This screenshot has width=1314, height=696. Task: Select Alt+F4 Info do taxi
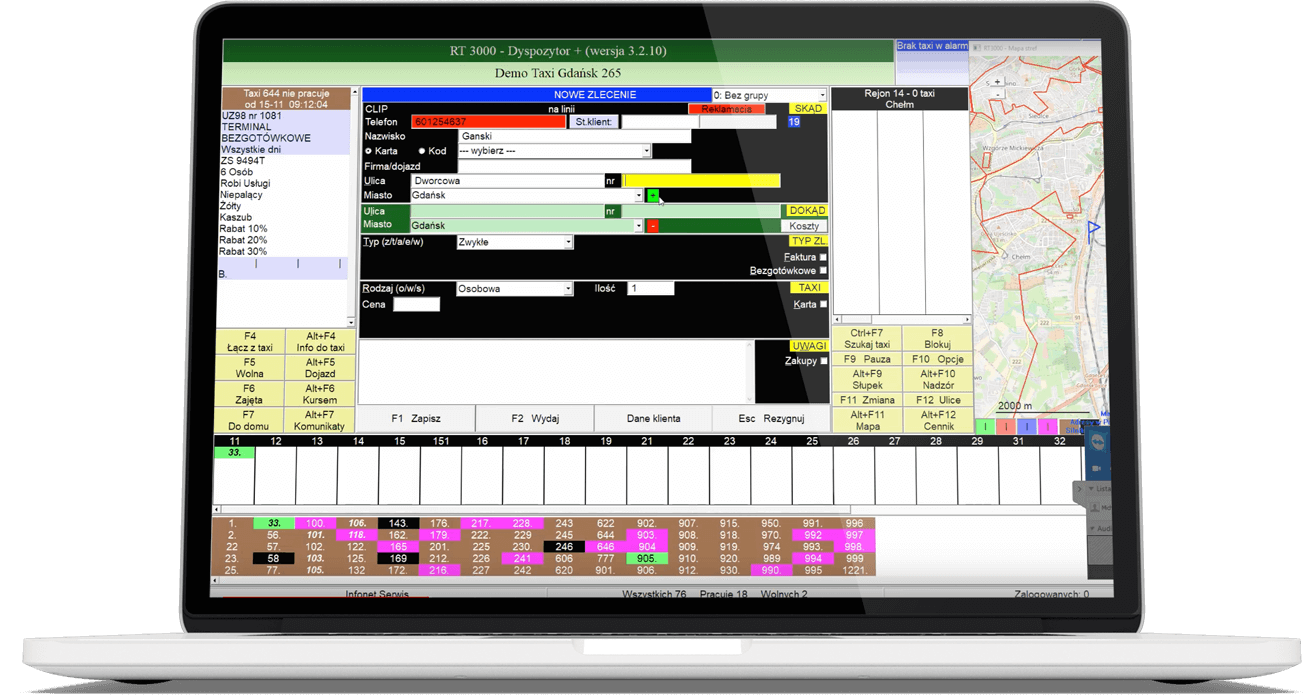pyautogui.click(x=320, y=342)
